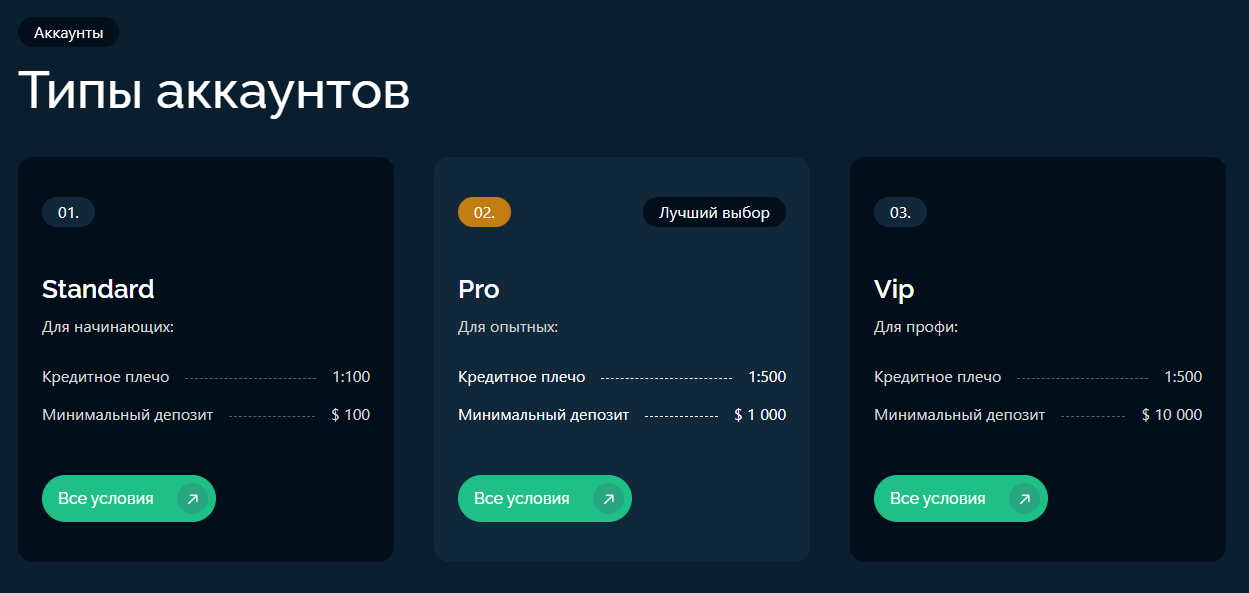Click Vip minimum deposit $ 10 000
The width and height of the screenshot is (1249, 593).
[x=1172, y=414]
